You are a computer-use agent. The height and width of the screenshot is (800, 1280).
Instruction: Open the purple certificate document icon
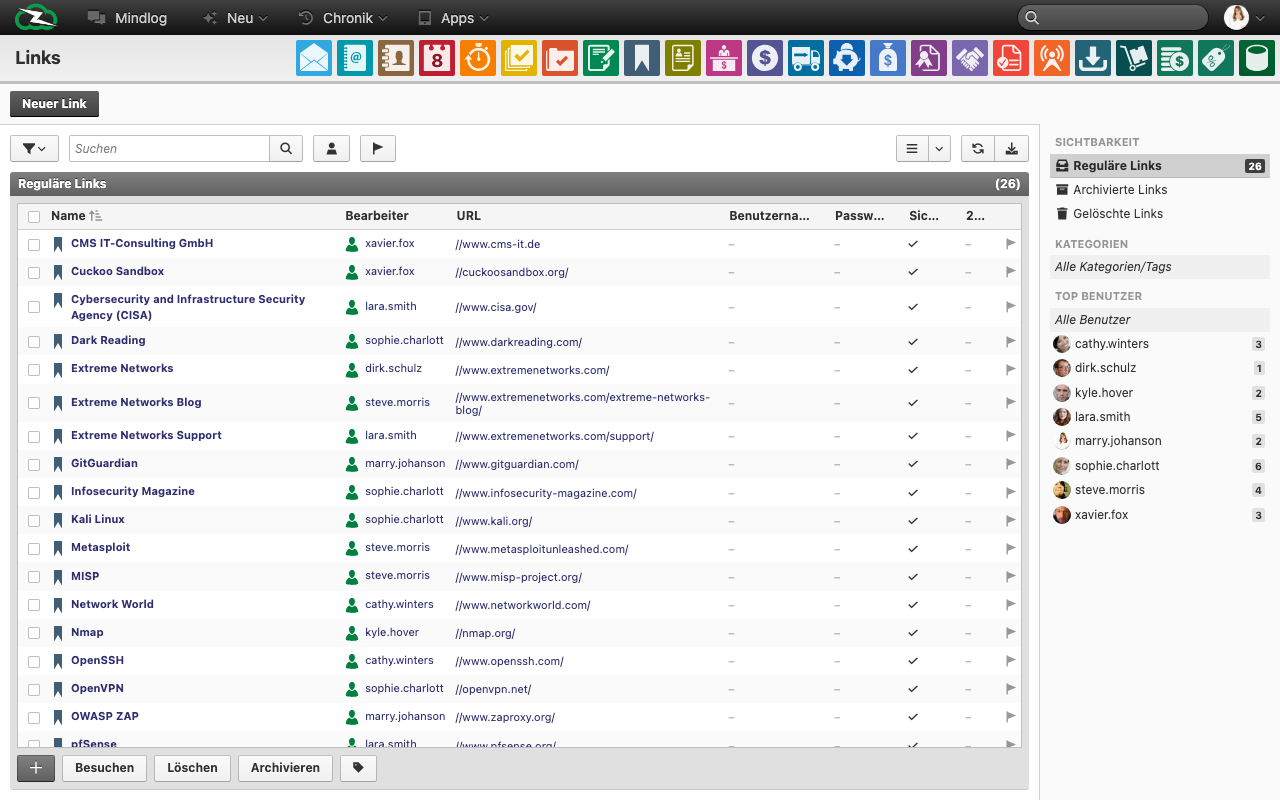929,58
